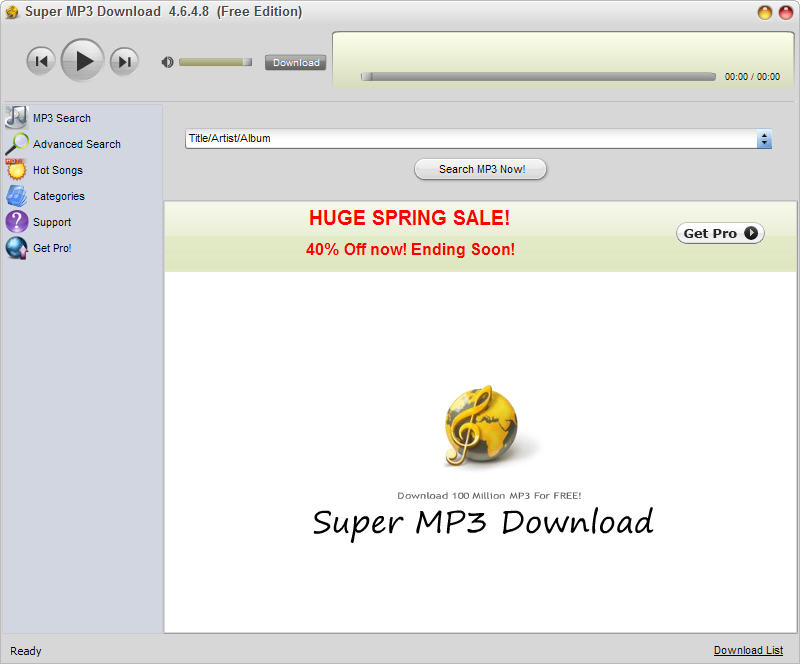Click Search MP3 Now! button

point(481,169)
